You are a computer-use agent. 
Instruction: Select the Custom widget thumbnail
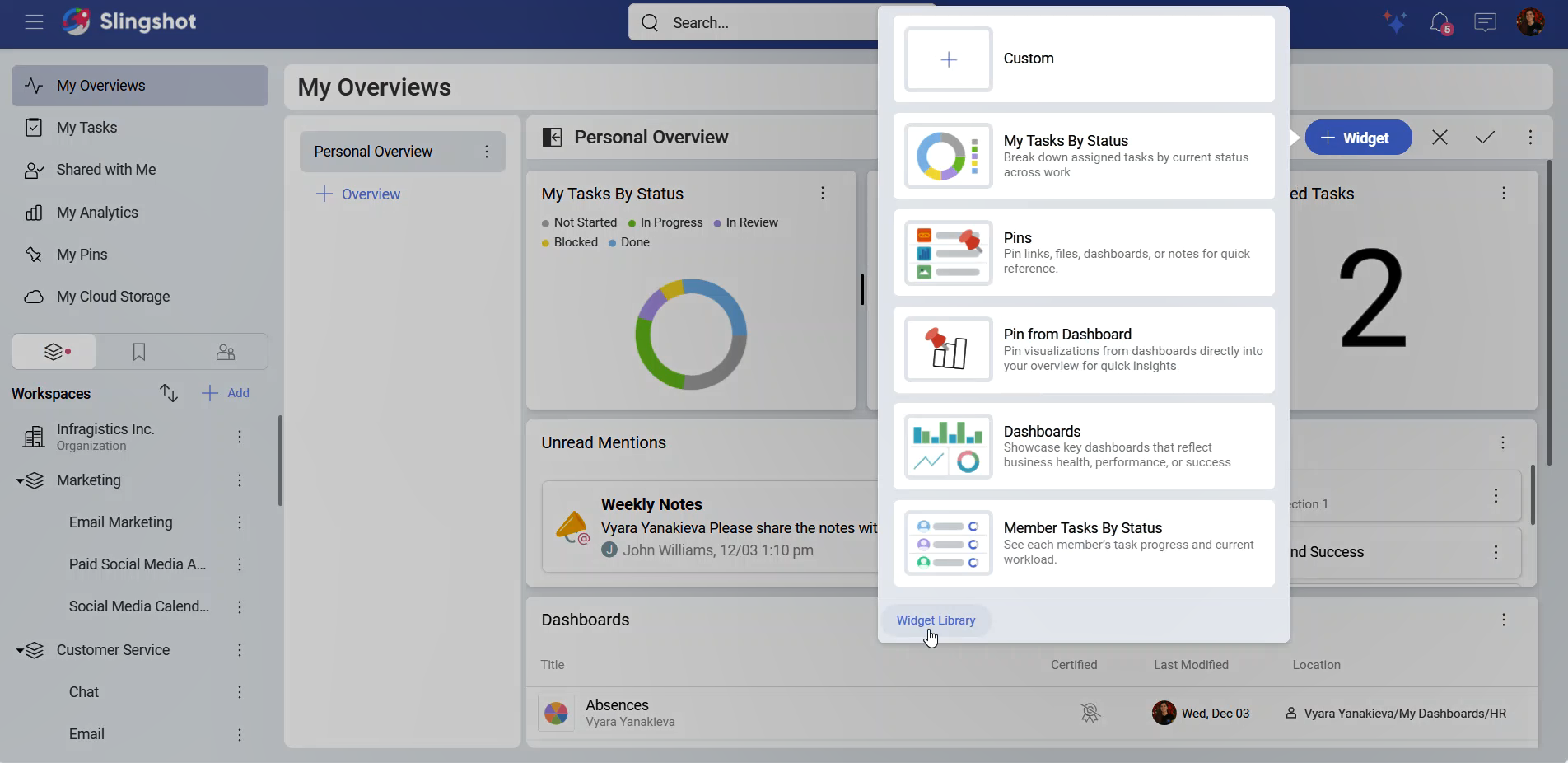(x=949, y=59)
